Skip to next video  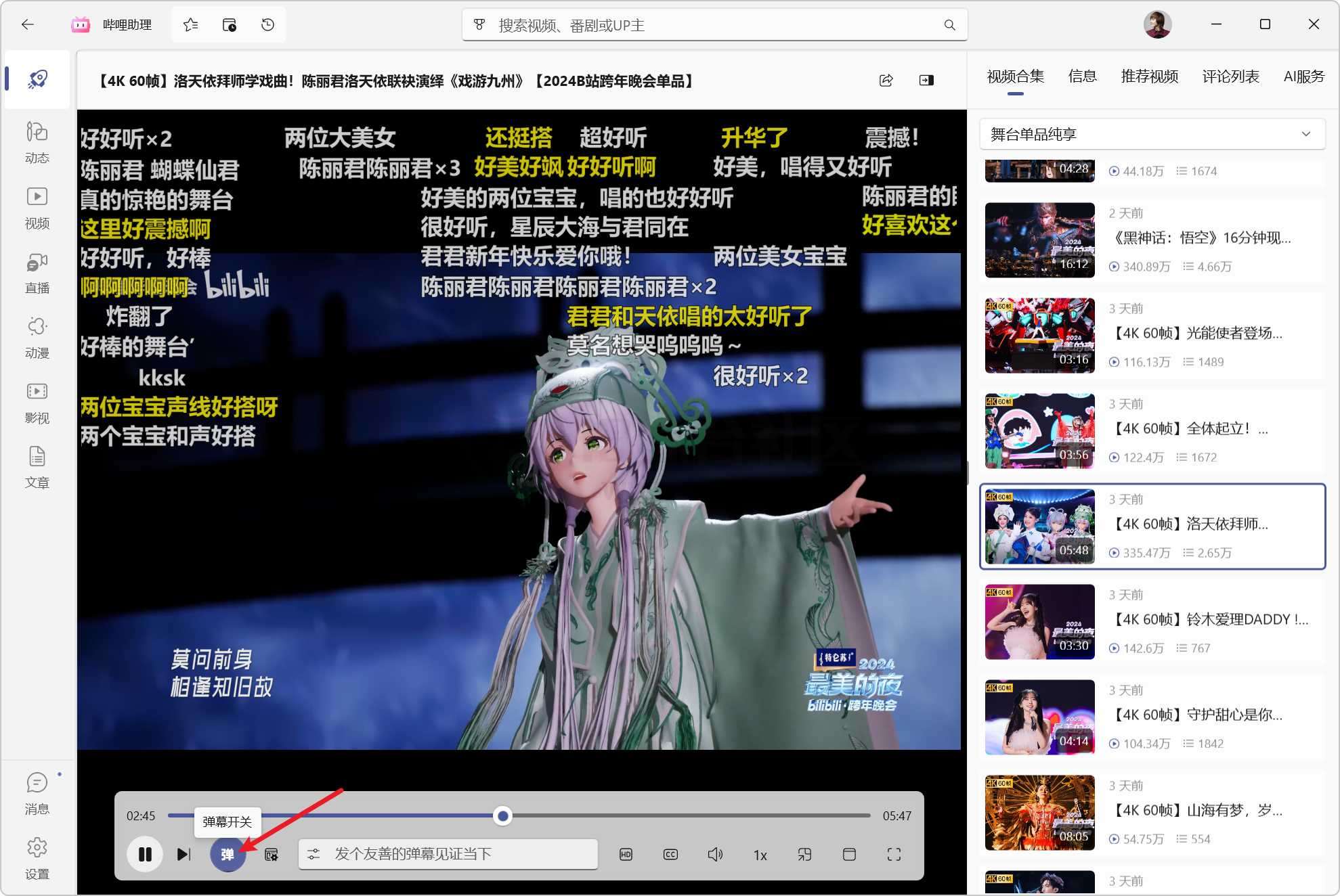pos(183,854)
